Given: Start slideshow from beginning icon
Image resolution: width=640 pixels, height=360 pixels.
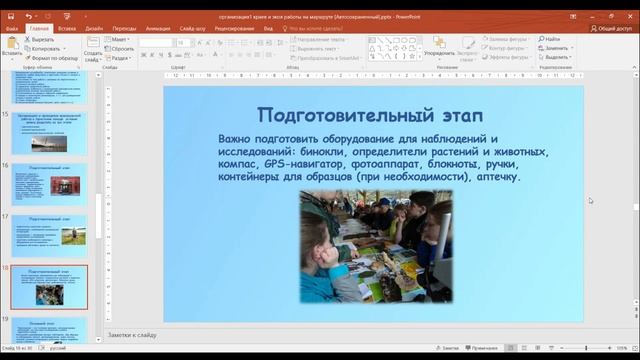Looking at the screenshot, I should click(x=67, y=16).
